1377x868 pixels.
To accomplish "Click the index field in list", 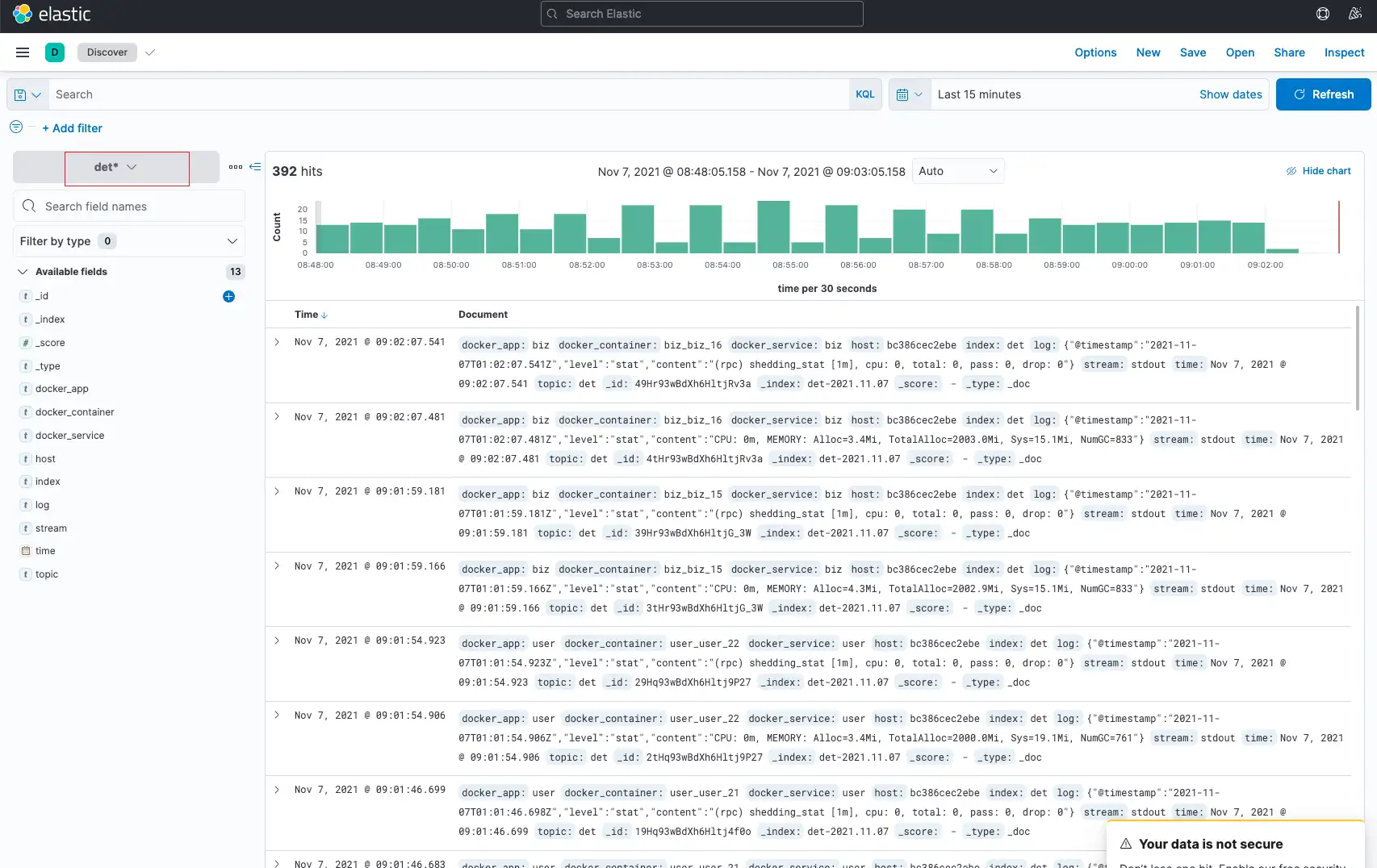I will pos(48,482).
